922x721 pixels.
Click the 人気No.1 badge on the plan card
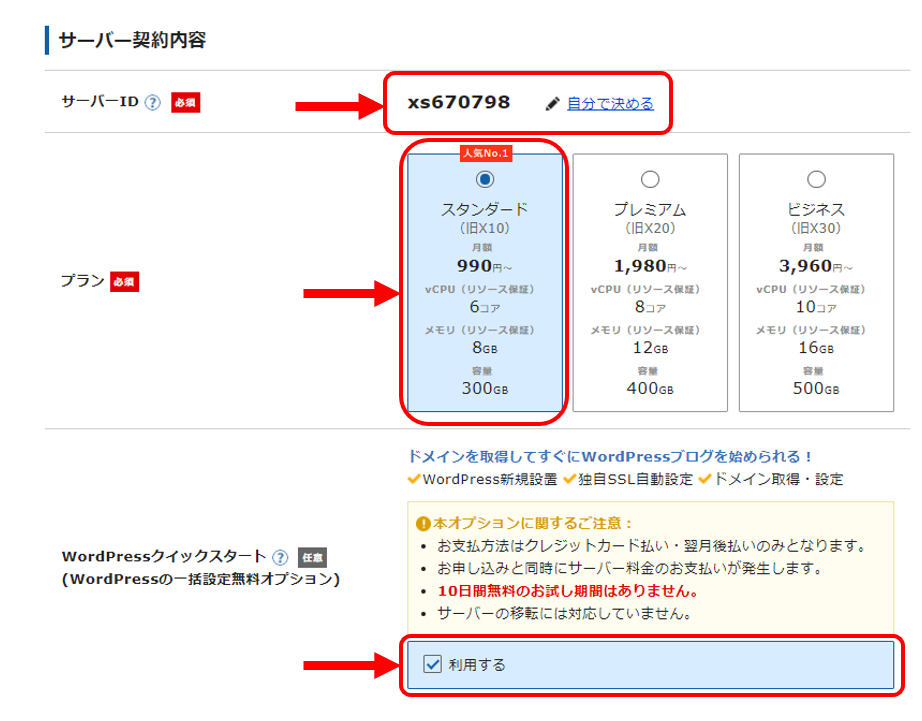[x=485, y=153]
